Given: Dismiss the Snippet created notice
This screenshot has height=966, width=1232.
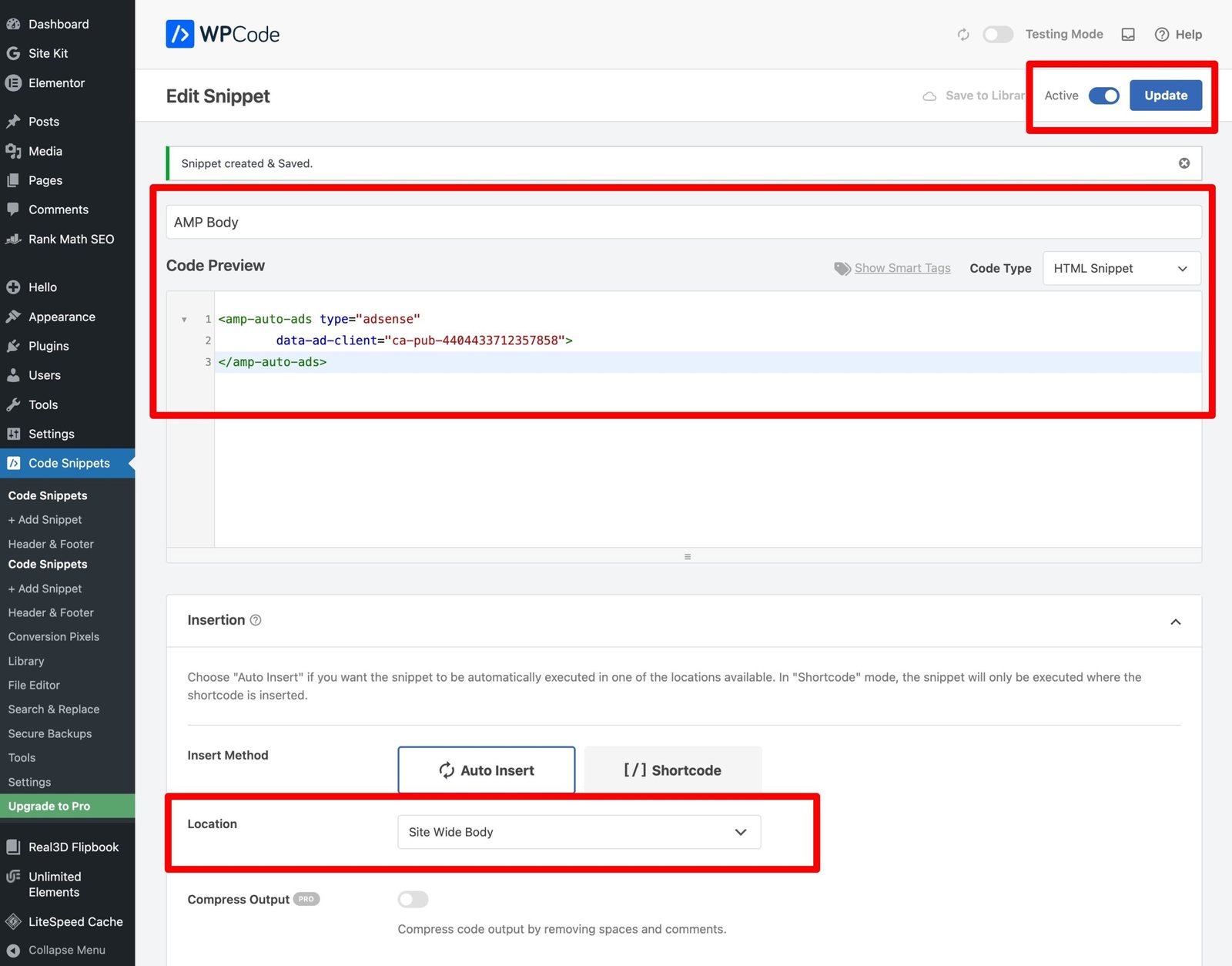Looking at the screenshot, I should coord(1183,163).
